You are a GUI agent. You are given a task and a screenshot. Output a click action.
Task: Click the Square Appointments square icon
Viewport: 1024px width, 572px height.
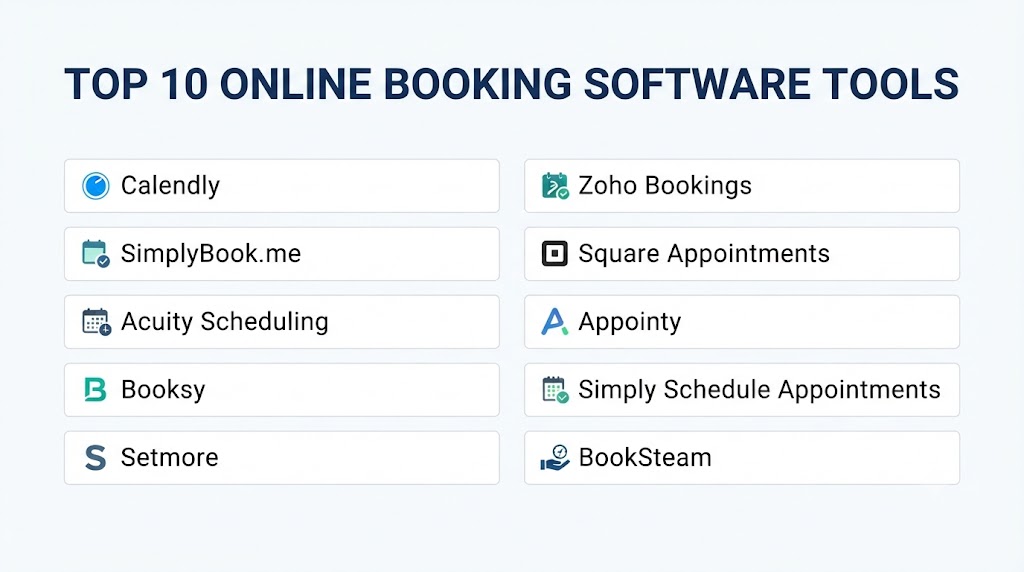pos(554,253)
